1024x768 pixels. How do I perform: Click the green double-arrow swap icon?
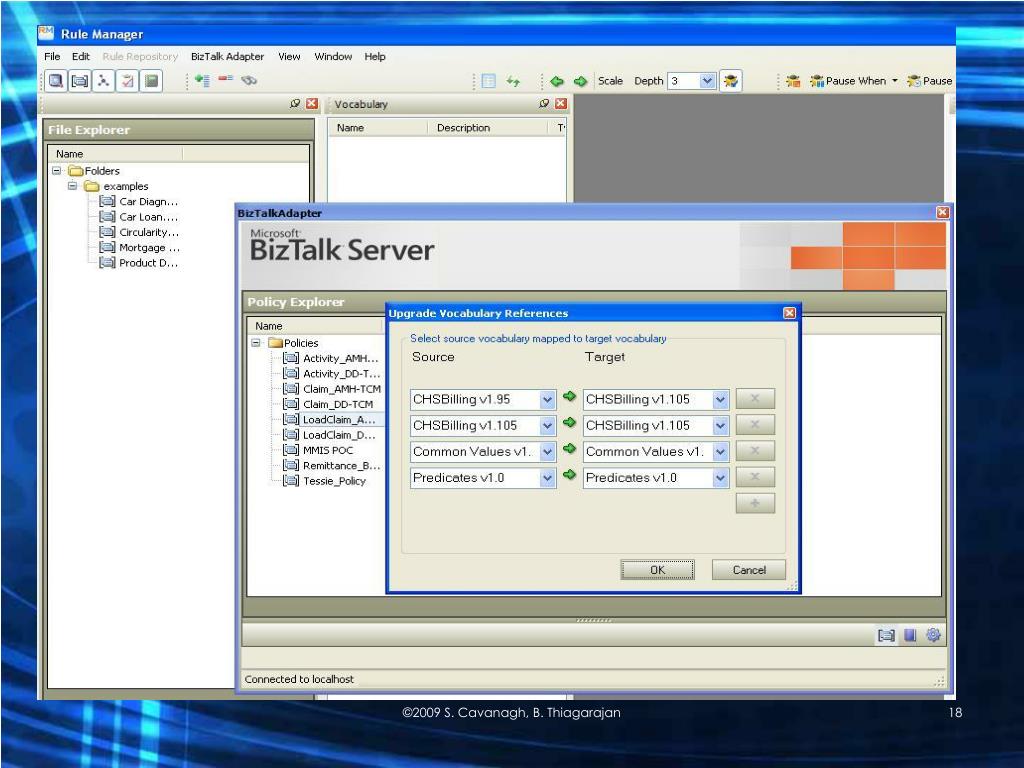pos(513,81)
